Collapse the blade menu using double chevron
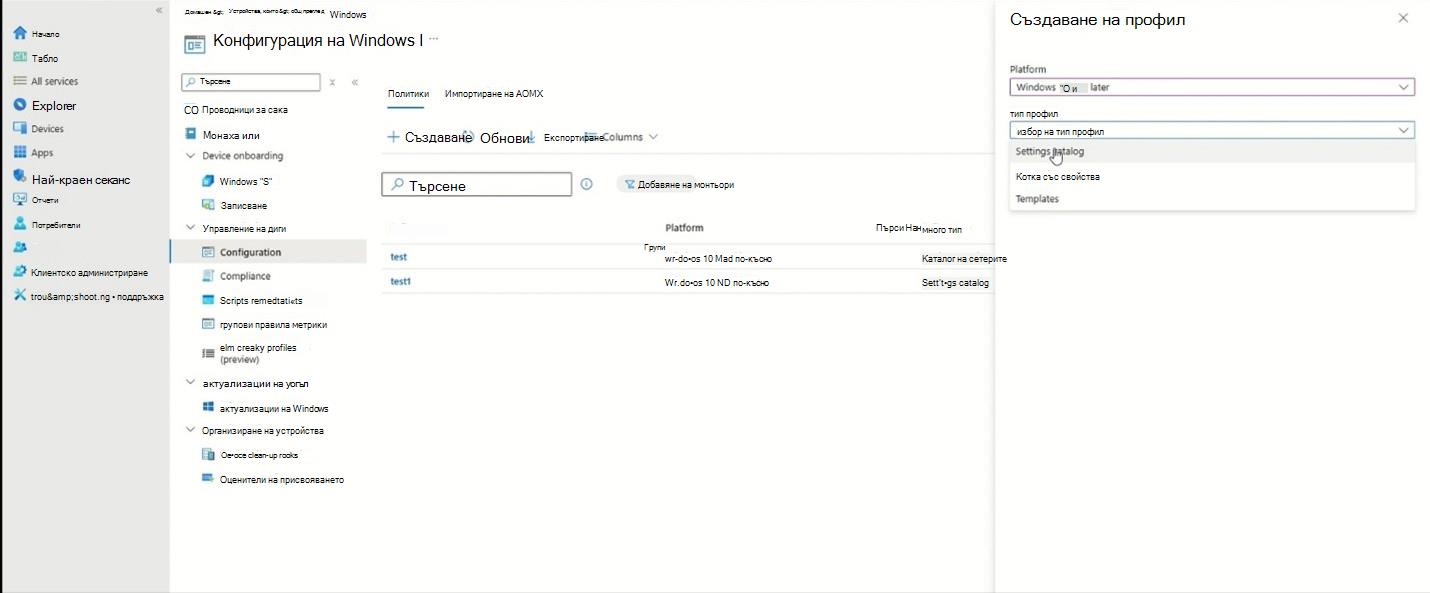The height and width of the screenshot is (593, 1430). (x=354, y=82)
